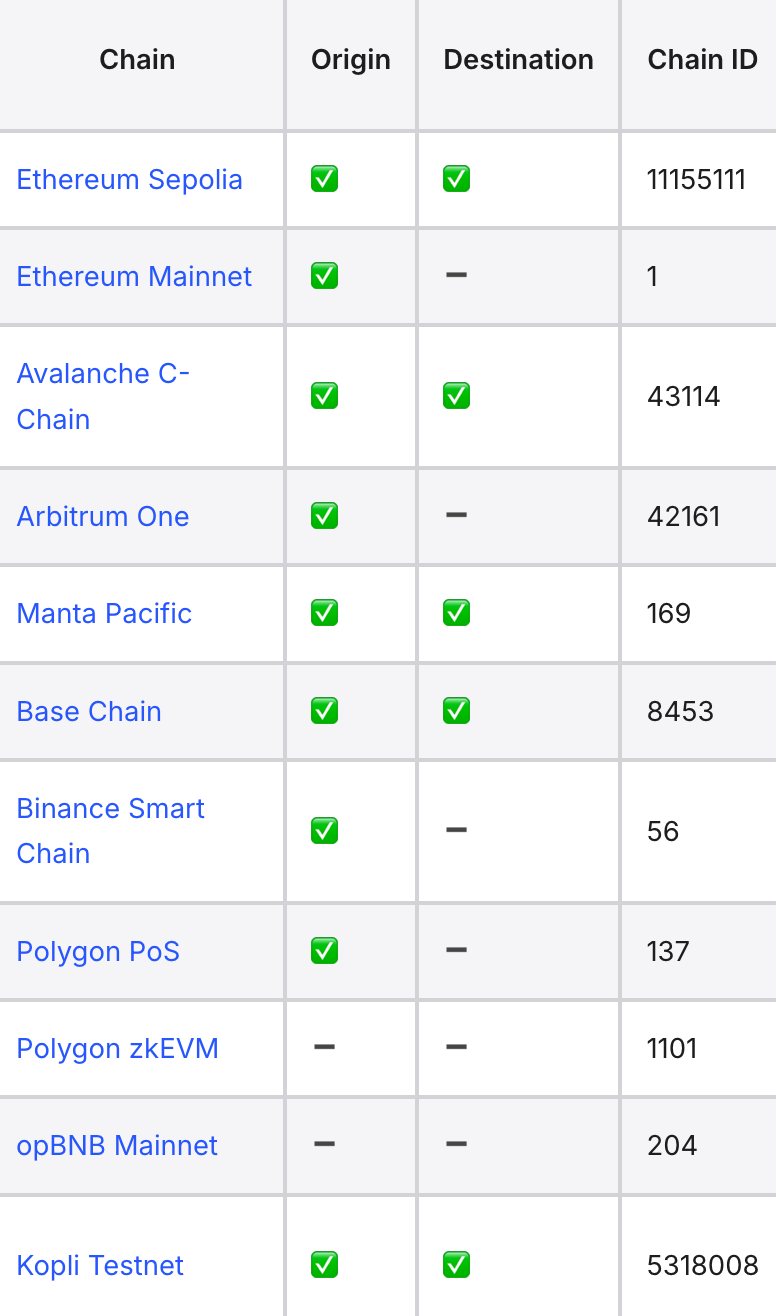Click Base Chain destination checkmark icon

coord(456,710)
